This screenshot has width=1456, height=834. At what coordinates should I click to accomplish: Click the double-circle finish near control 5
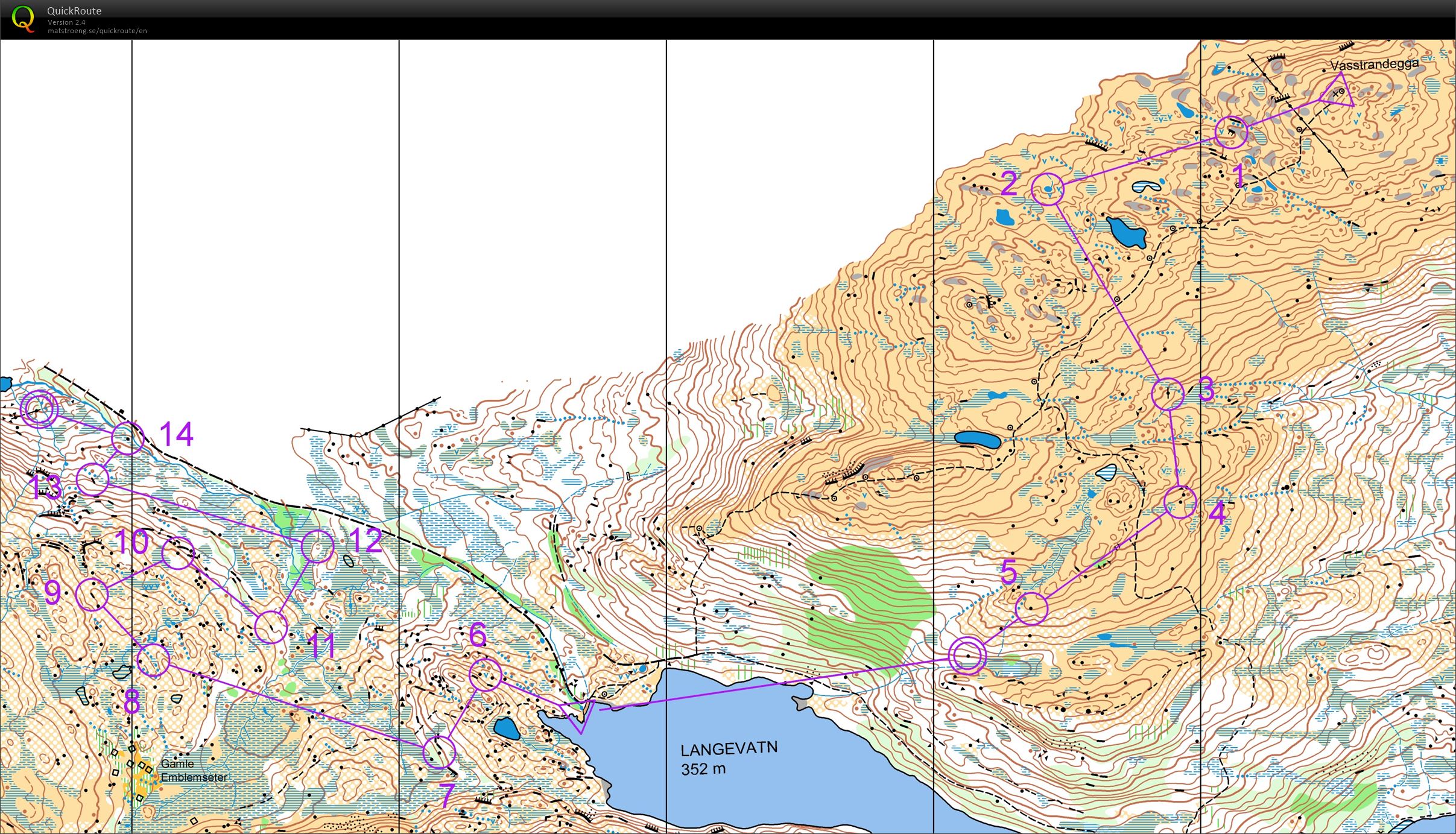(x=967, y=656)
